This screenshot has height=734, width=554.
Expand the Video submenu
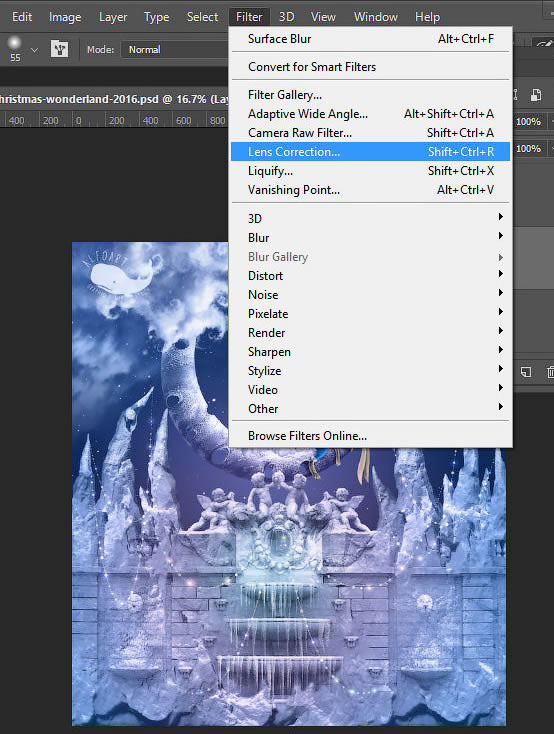click(370, 389)
